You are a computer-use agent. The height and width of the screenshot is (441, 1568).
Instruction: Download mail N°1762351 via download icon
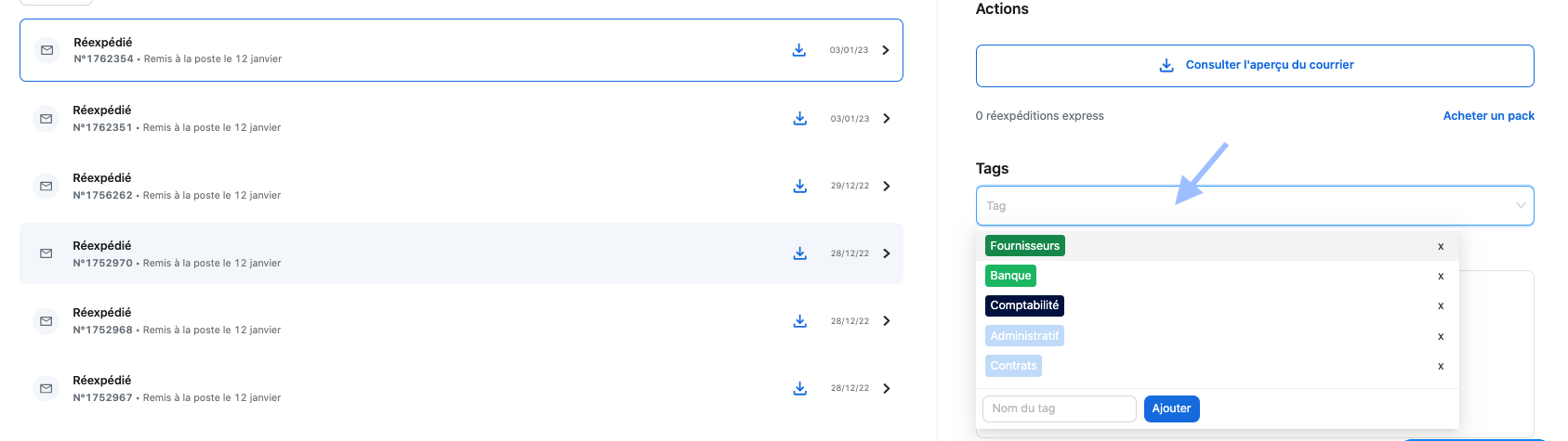pyautogui.click(x=799, y=119)
